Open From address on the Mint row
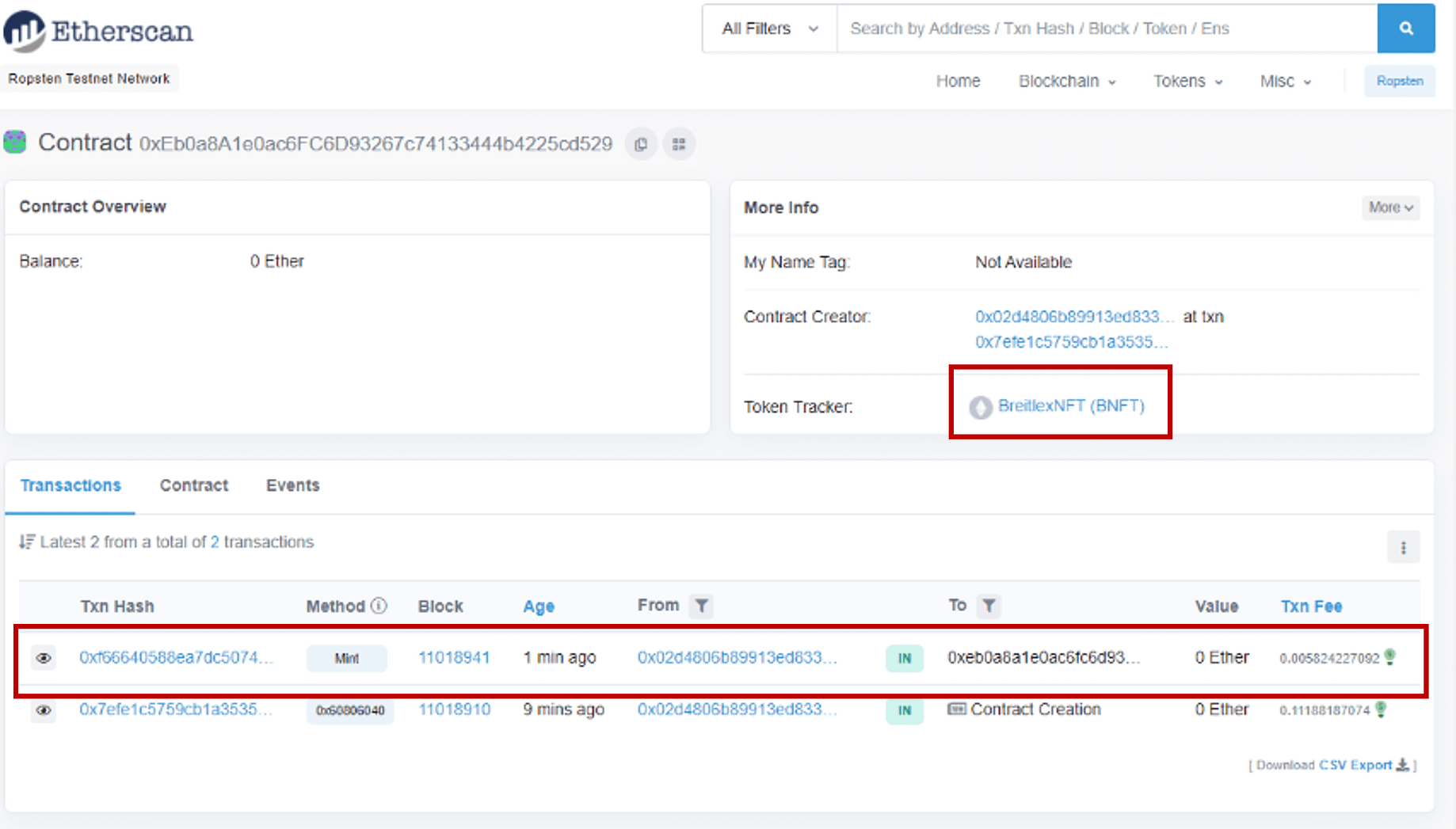Image resolution: width=1456 pixels, height=829 pixels. tap(737, 657)
